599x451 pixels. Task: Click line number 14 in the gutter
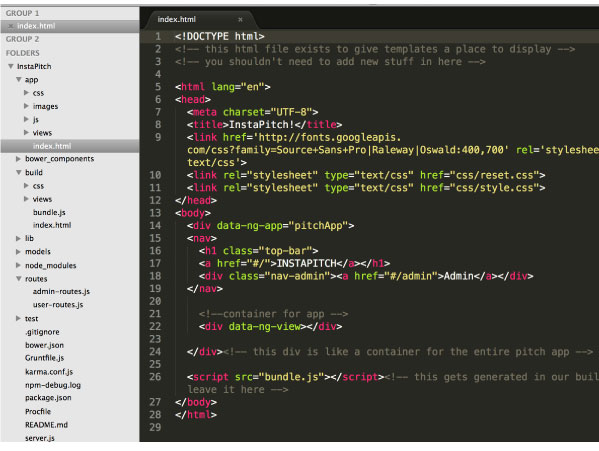point(155,226)
